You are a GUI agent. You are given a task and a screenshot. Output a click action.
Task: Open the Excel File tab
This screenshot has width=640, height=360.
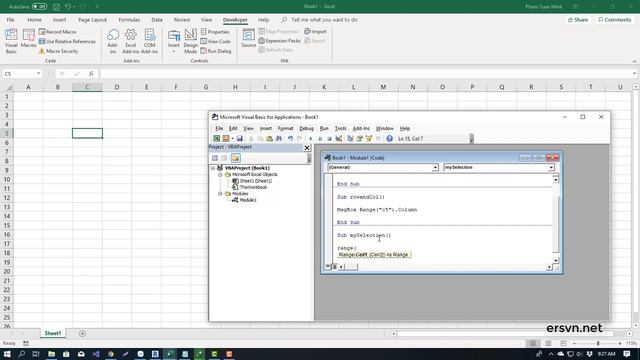coord(11,20)
